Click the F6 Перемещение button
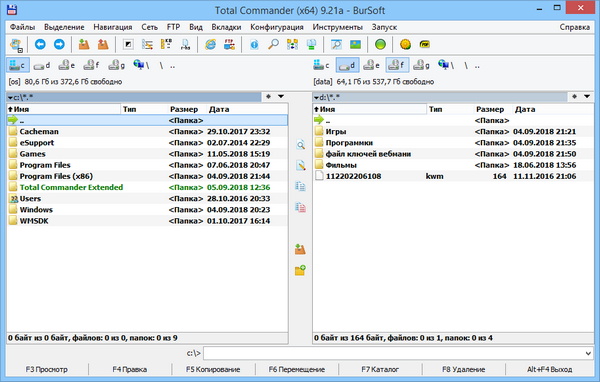 click(x=297, y=369)
